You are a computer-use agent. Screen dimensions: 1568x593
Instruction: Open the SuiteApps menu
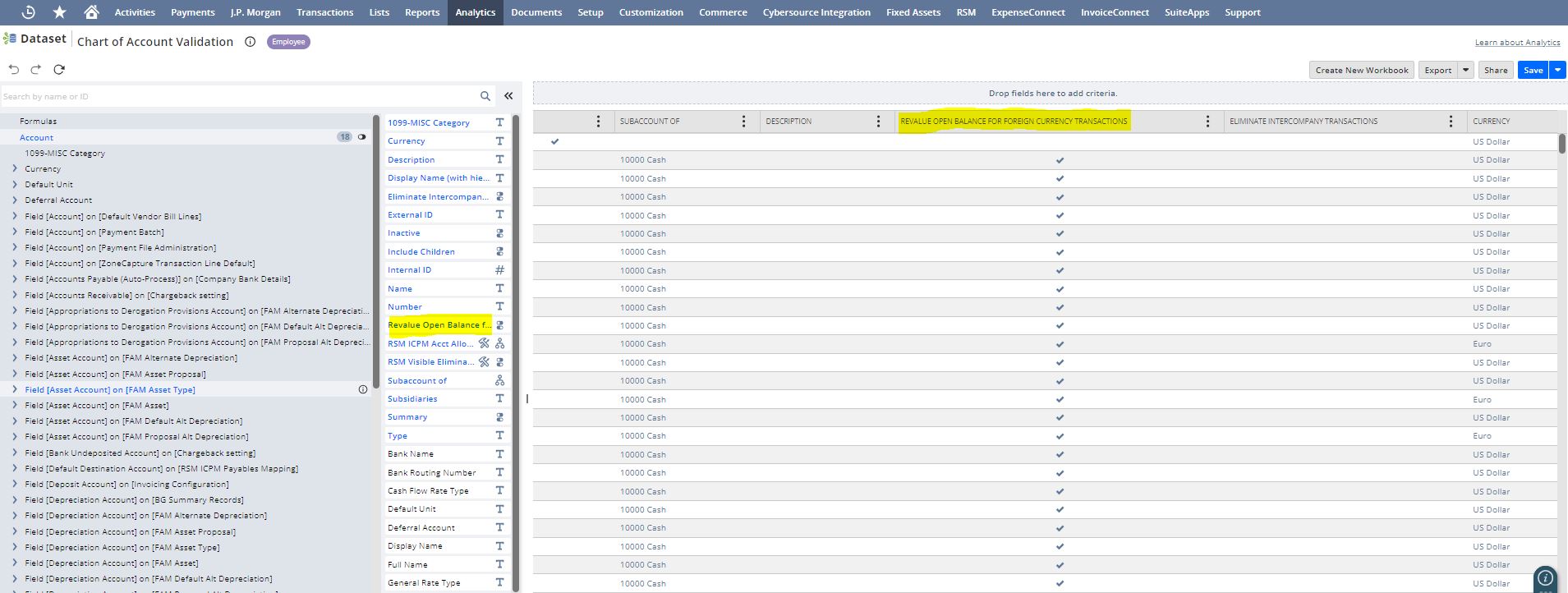[x=1187, y=12]
